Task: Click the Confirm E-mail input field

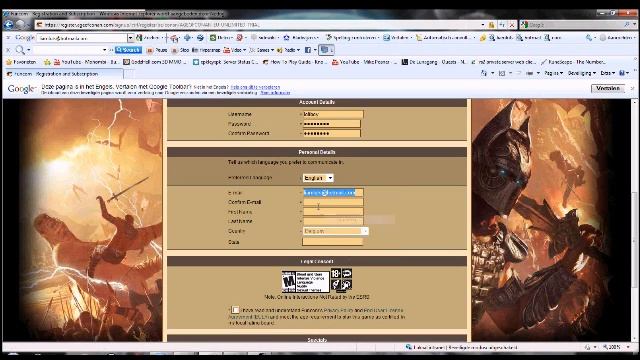Action: pyautogui.click(x=333, y=202)
